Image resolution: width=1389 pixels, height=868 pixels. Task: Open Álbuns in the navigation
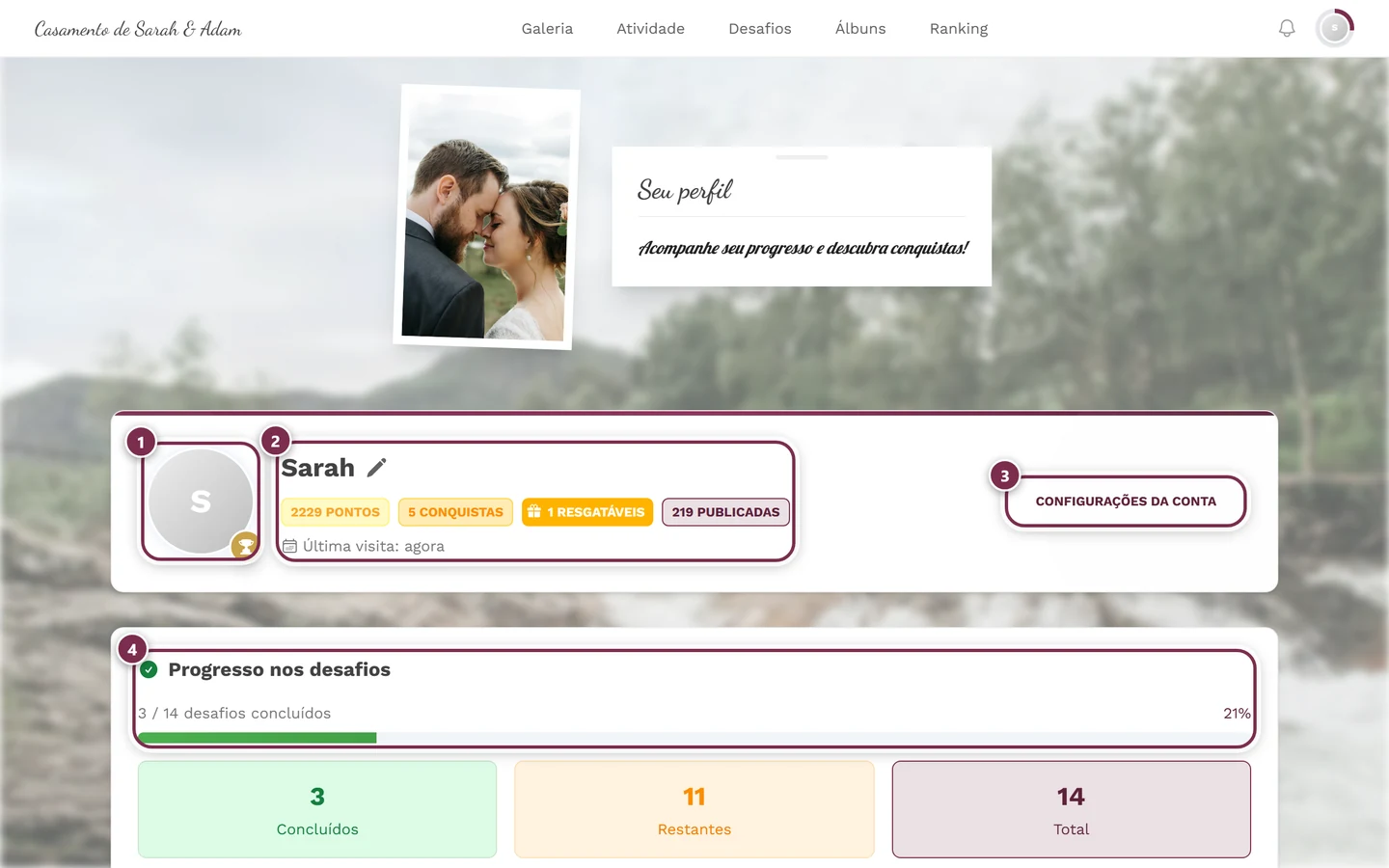[860, 29]
